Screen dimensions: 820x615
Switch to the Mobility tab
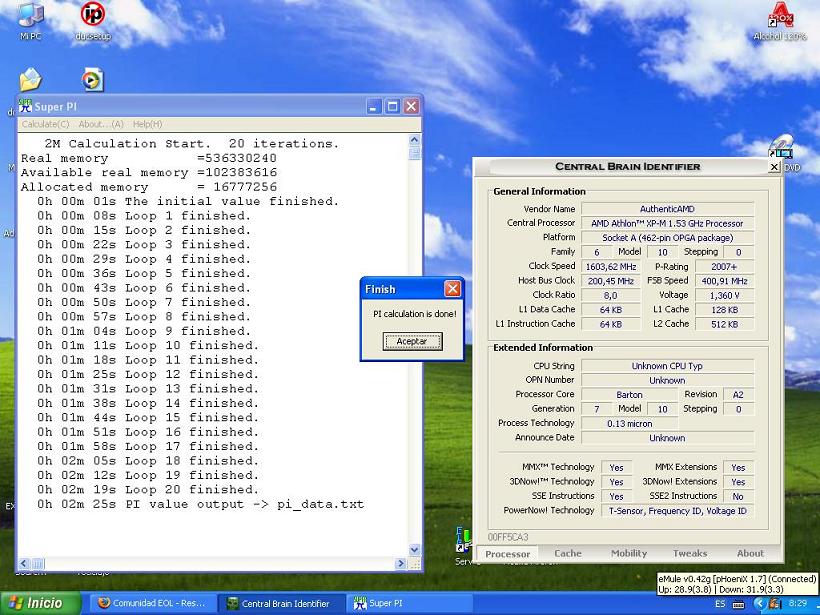629,553
